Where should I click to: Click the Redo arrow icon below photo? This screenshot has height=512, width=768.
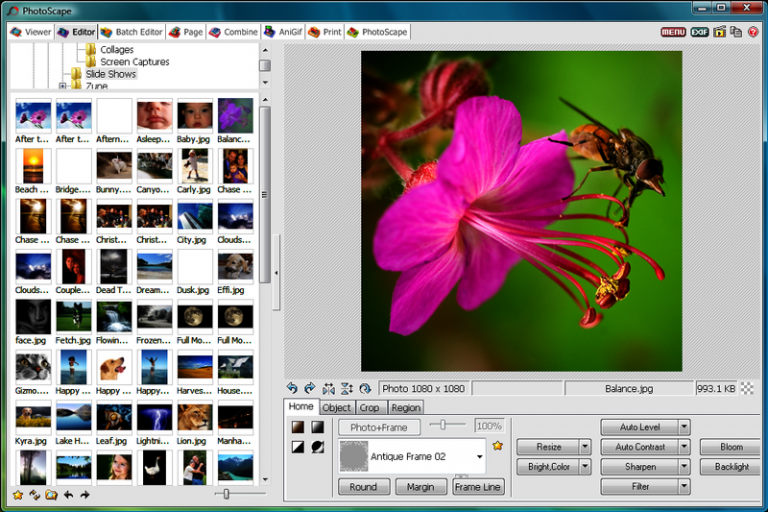click(310, 388)
